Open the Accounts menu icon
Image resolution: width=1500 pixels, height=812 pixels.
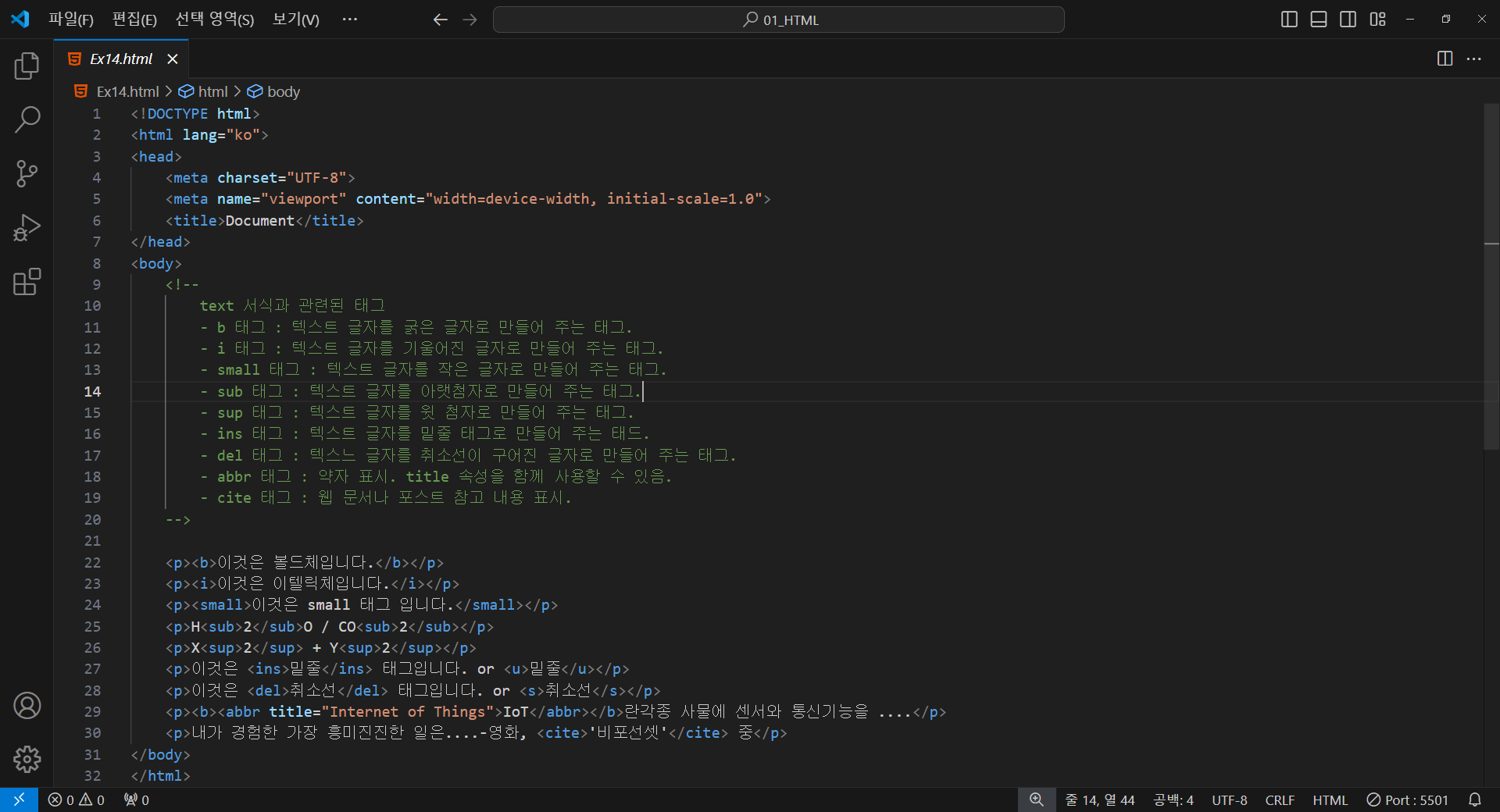pyautogui.click(x=27, y=706)
